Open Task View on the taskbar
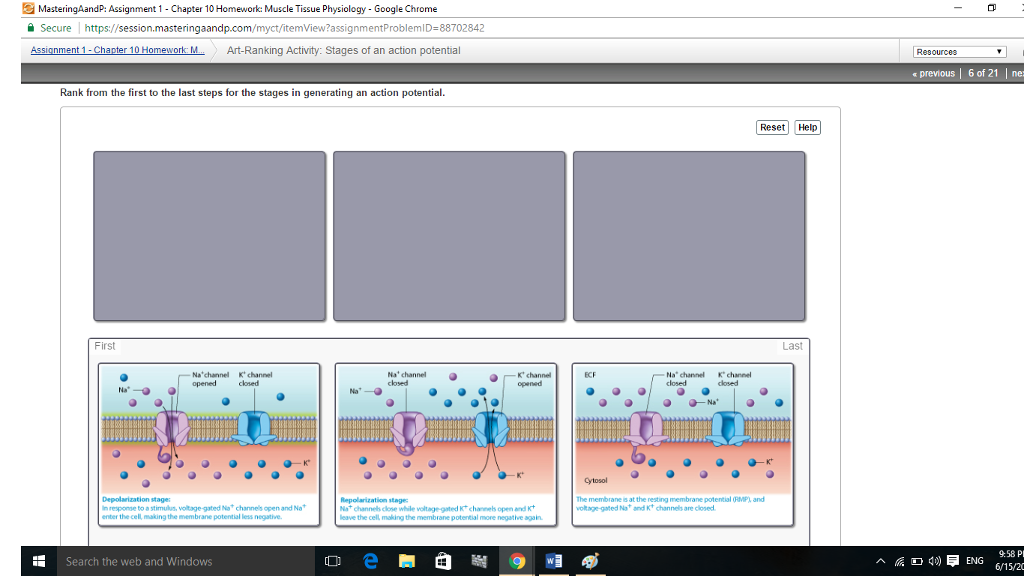Image resolution: width=1024 pixels, height=576 pixels. (330, 561)
